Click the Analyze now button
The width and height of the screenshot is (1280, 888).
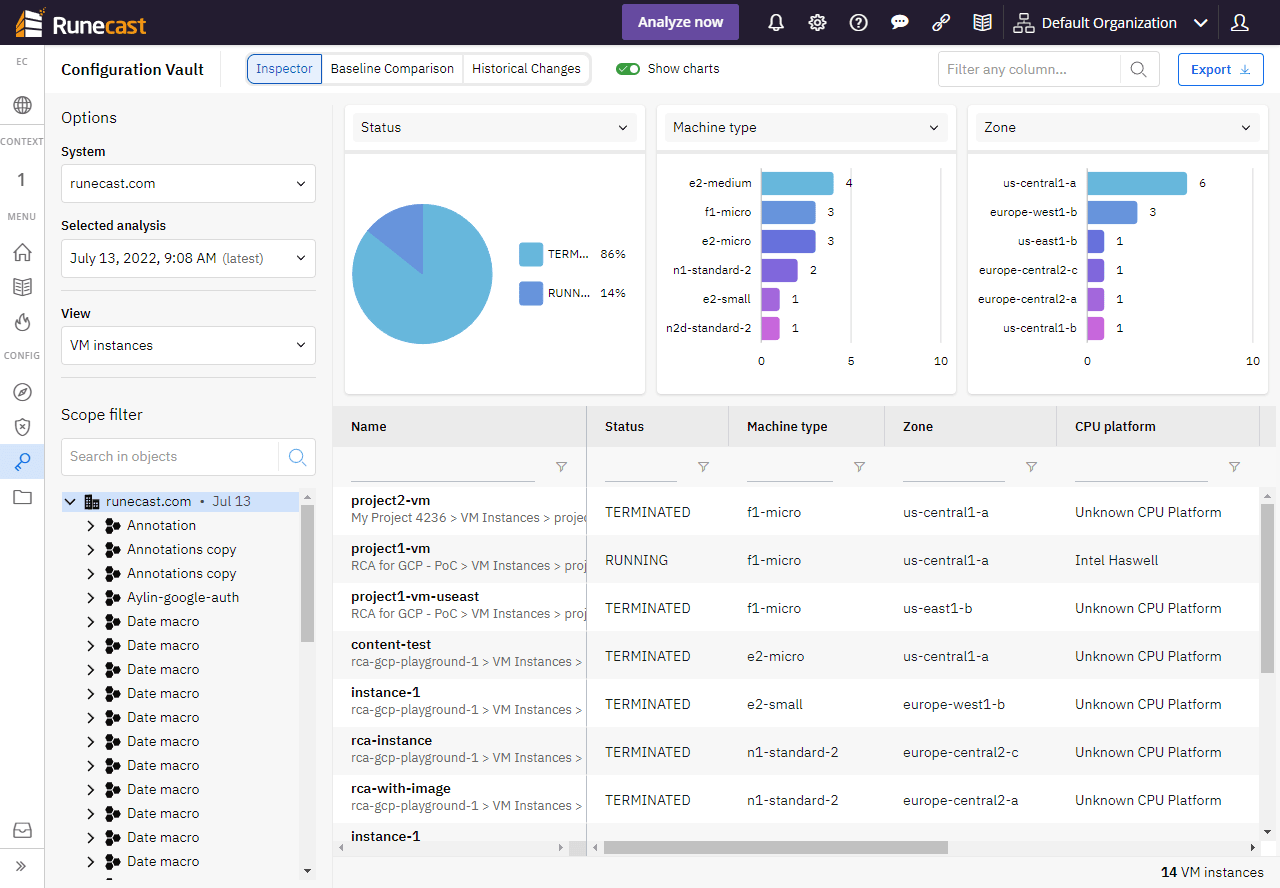pos(680,22)
